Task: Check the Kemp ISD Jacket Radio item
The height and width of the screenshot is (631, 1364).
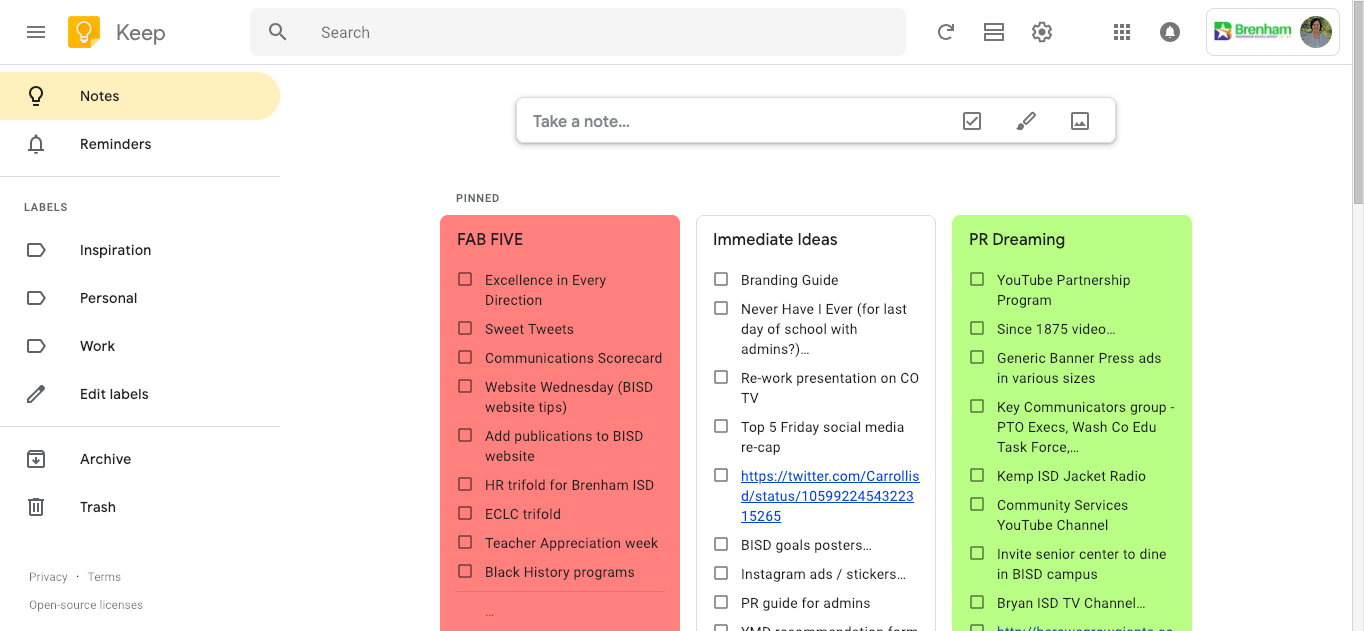Action: pyautogui.click(x=977, y=475)
